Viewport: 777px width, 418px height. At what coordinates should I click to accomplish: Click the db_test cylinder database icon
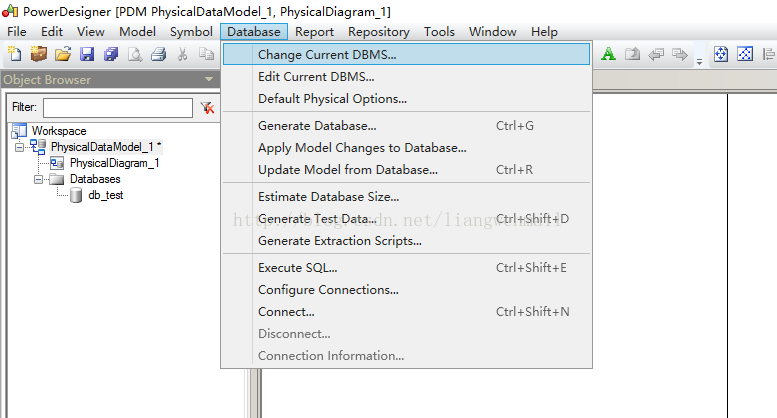click(x=76, y=196)
